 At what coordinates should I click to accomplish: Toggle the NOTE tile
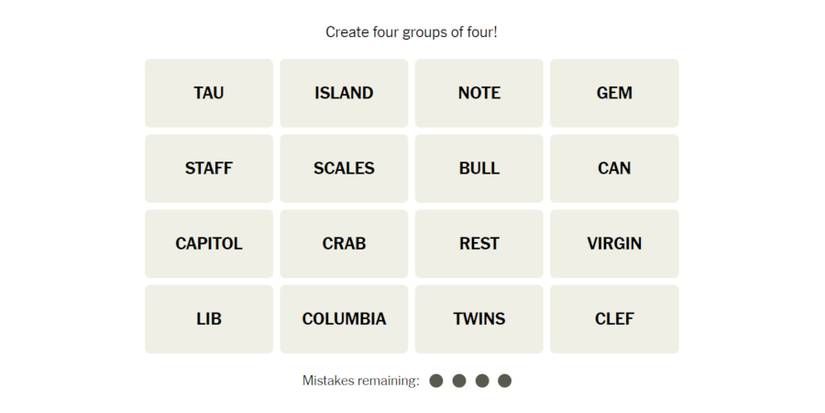[x=479, y=93]
